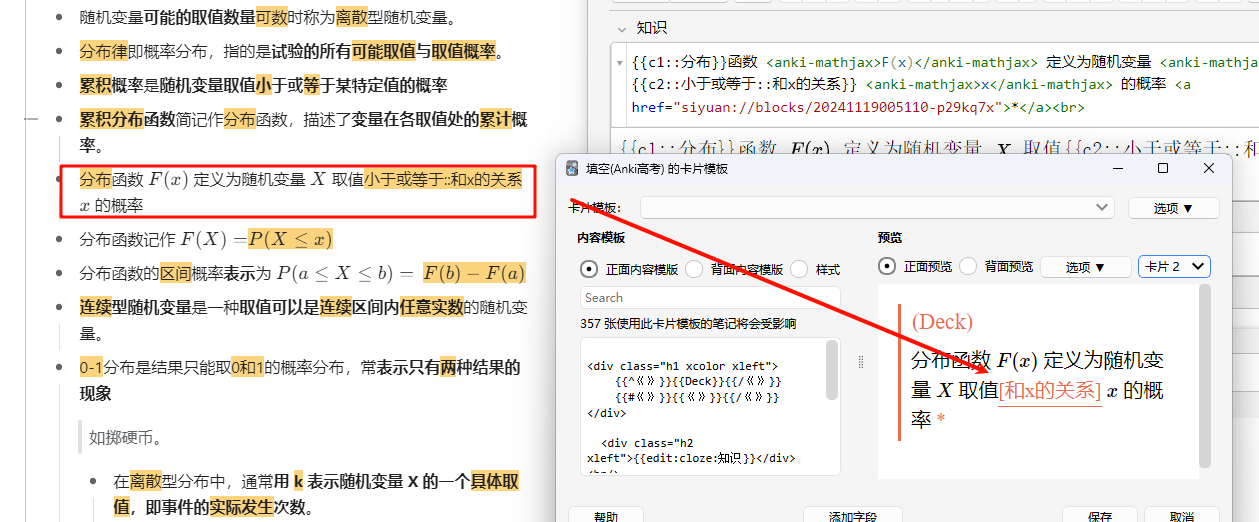Click the highlighted letter k in the notes
The image size is (1259, 522).
click(298, 482)
